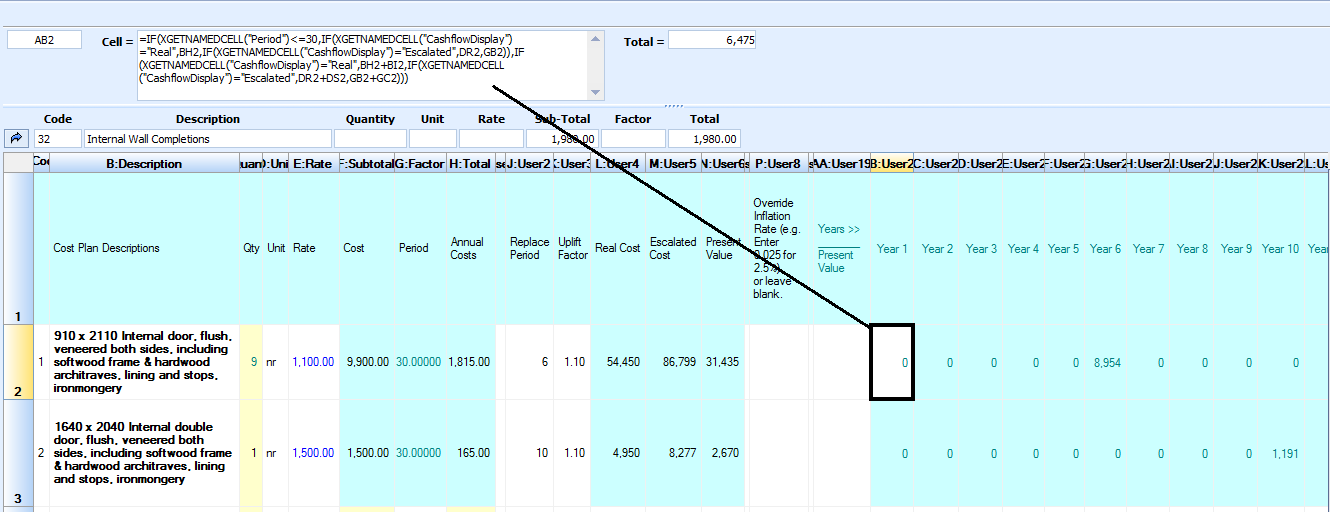This screenshot has height=512, width=1330.
Task: Click the Year 3 header cell
Action: click(981, 249)
